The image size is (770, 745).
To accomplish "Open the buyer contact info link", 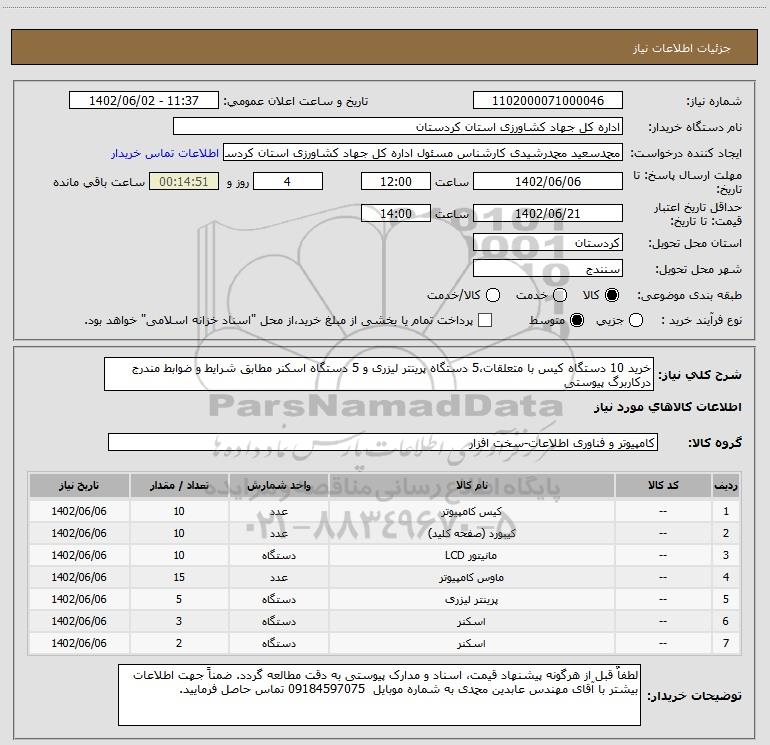I will tap(165, 153).
